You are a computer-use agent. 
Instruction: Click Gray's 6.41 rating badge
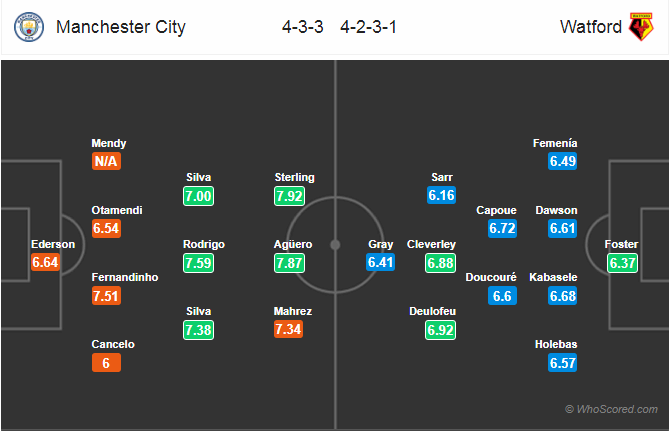coord(380,262)
